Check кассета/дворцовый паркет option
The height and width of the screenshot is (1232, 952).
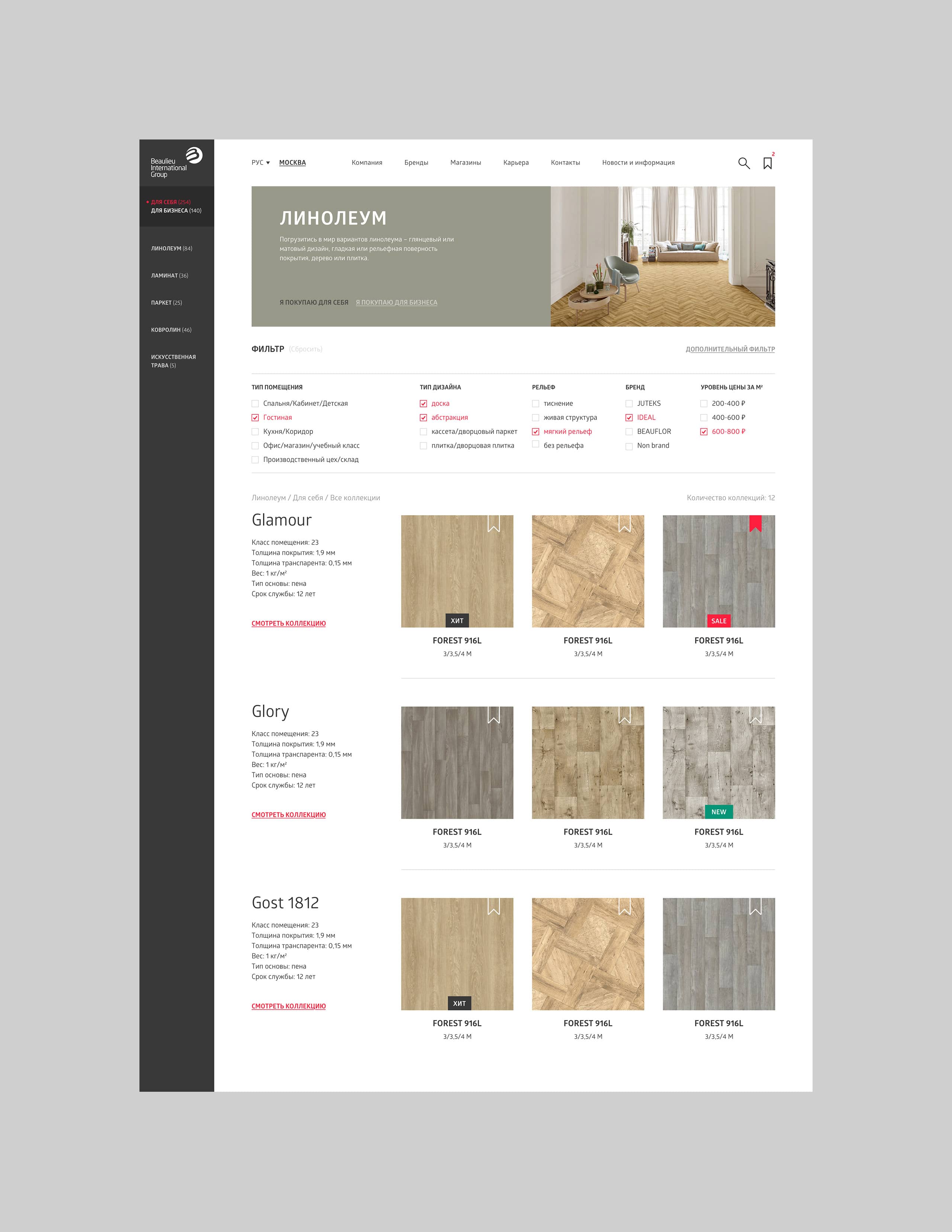pyautogui.click(x=423, y=432)
